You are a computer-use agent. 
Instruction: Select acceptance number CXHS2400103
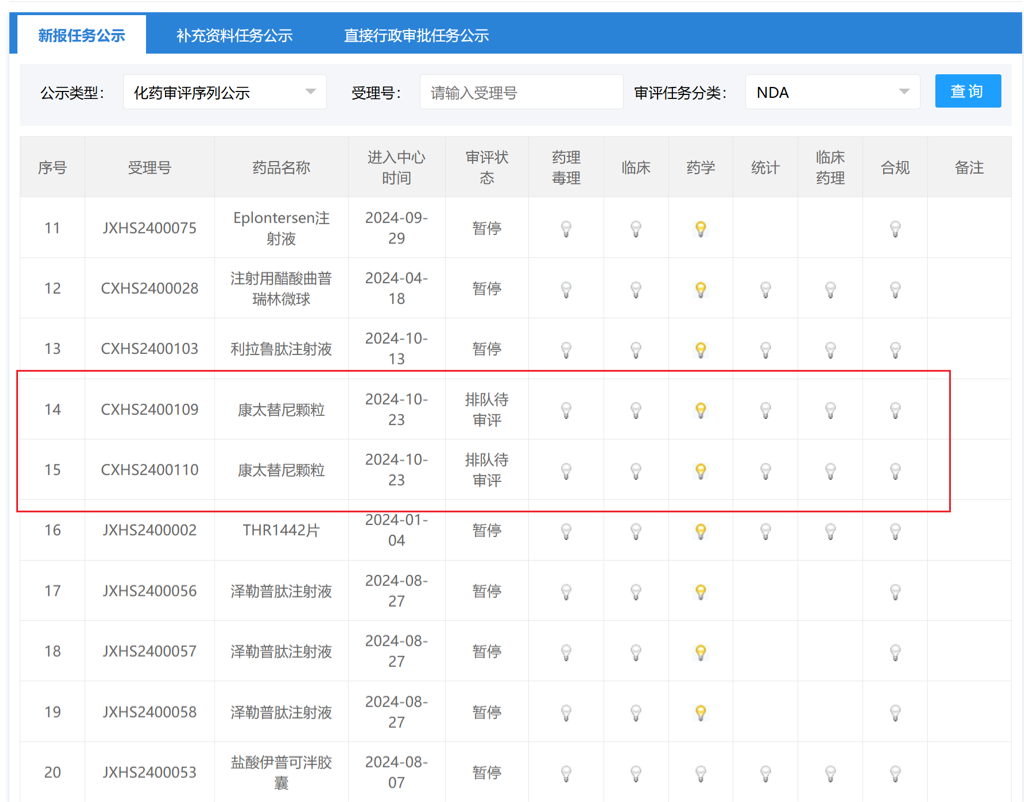[x=150, y=349]
